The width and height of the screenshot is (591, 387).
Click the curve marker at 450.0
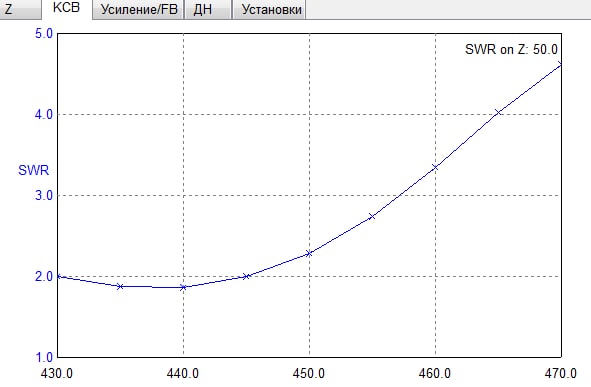[309, 254]
